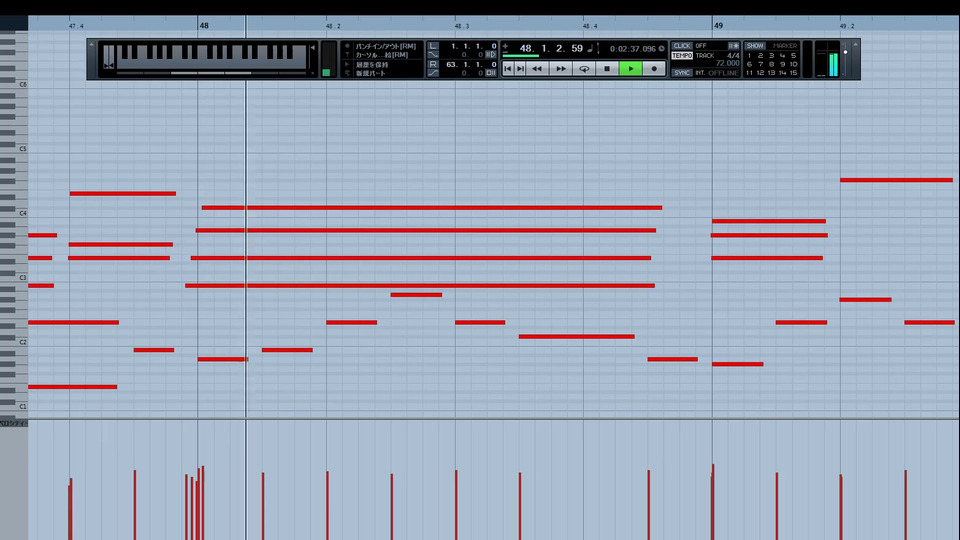
Task: Stop playback with the stop button
Action: [x=607, y=69]
